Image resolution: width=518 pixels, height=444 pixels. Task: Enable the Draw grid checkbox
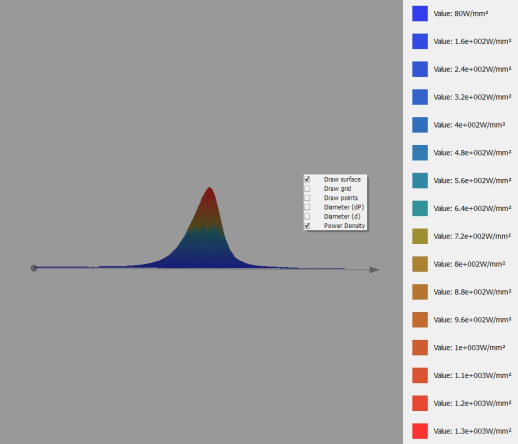pos(307,189)
